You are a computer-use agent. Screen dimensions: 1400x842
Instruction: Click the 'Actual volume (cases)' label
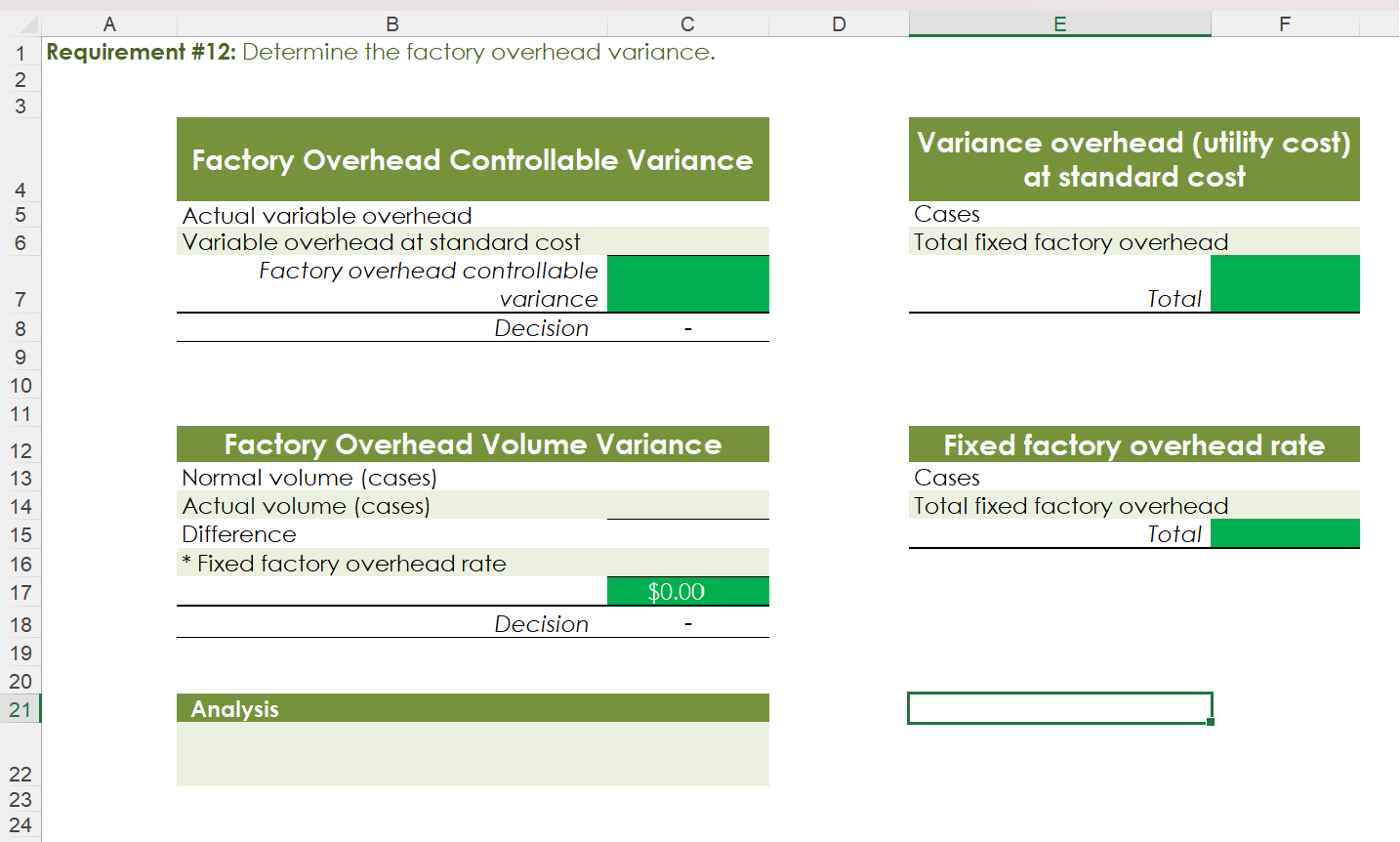pos(306,506)
